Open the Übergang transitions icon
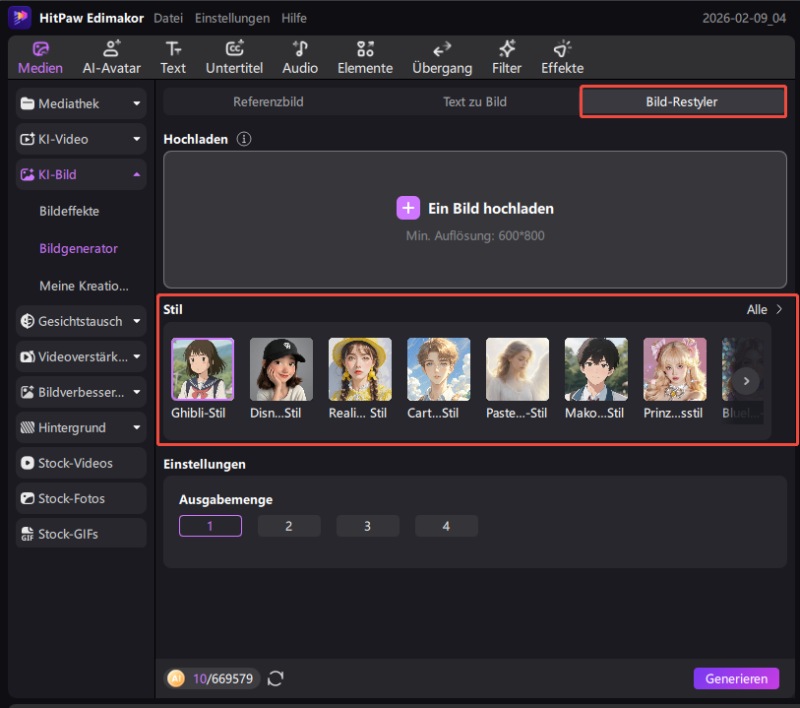This screenshot has width=800, height=708. [x=442, y=49]
